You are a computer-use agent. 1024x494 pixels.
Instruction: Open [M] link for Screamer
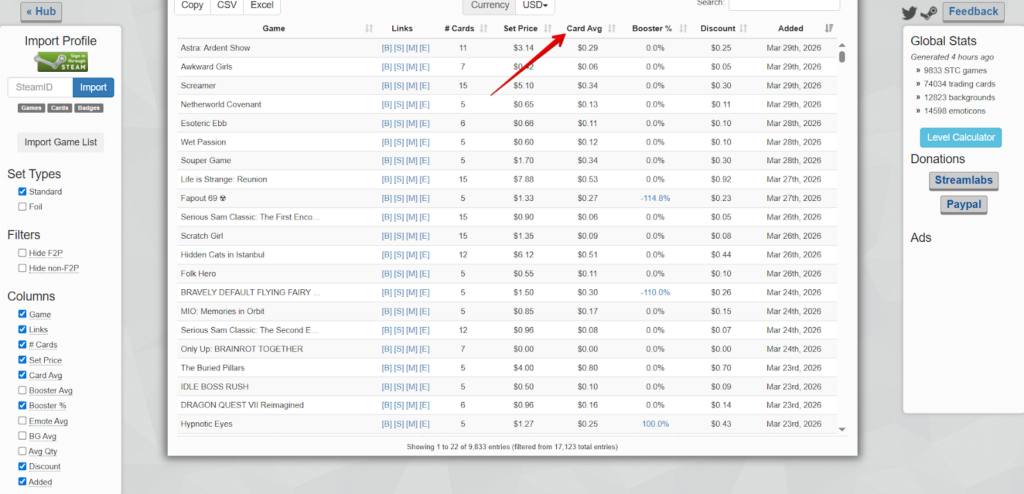[x=411, y=86]
